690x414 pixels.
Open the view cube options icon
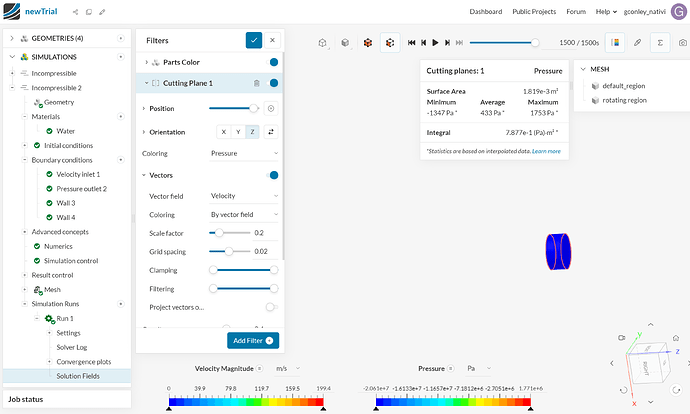click(323, 43)
